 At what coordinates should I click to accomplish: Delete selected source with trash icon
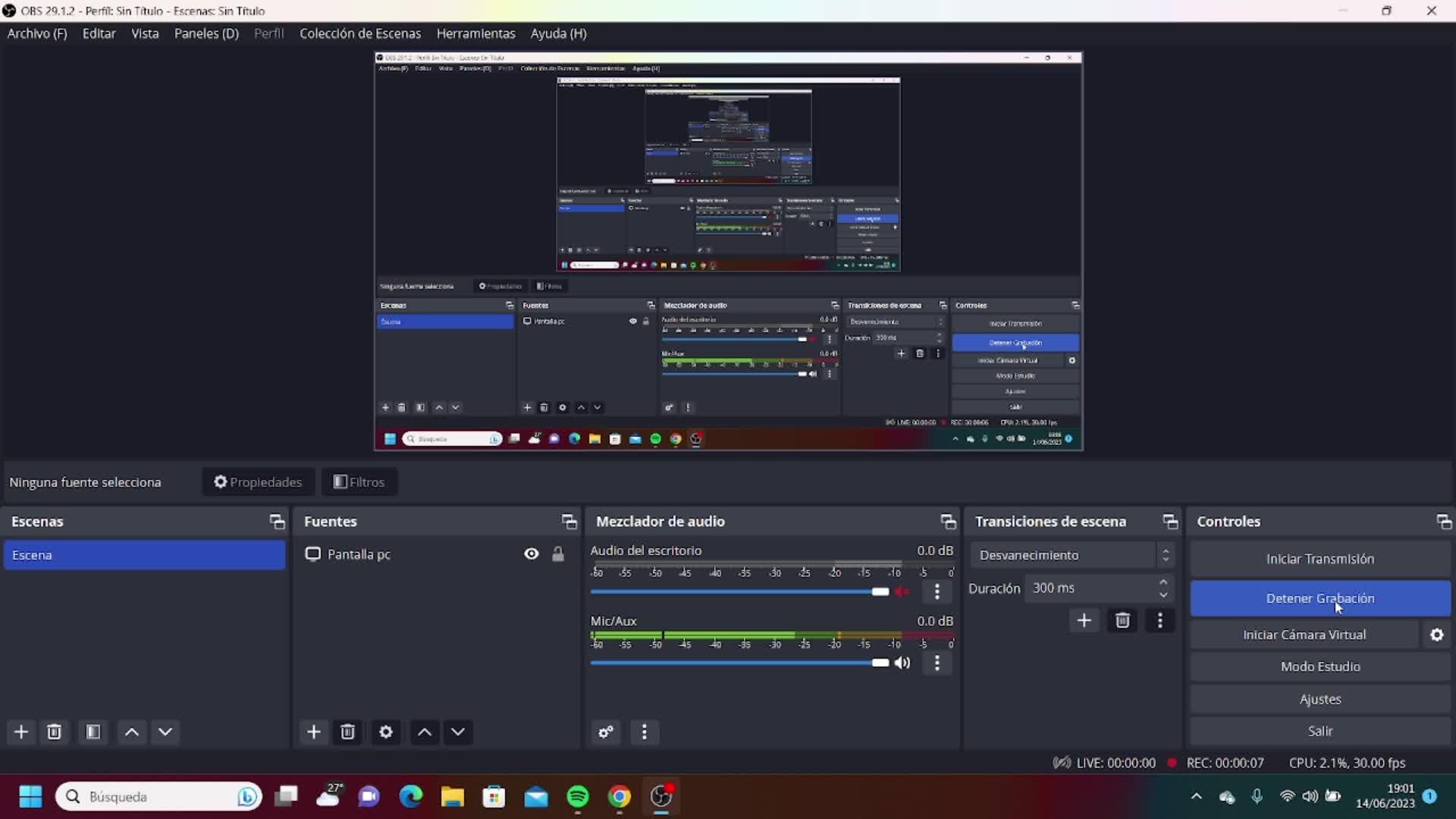(x=347, y=732)
